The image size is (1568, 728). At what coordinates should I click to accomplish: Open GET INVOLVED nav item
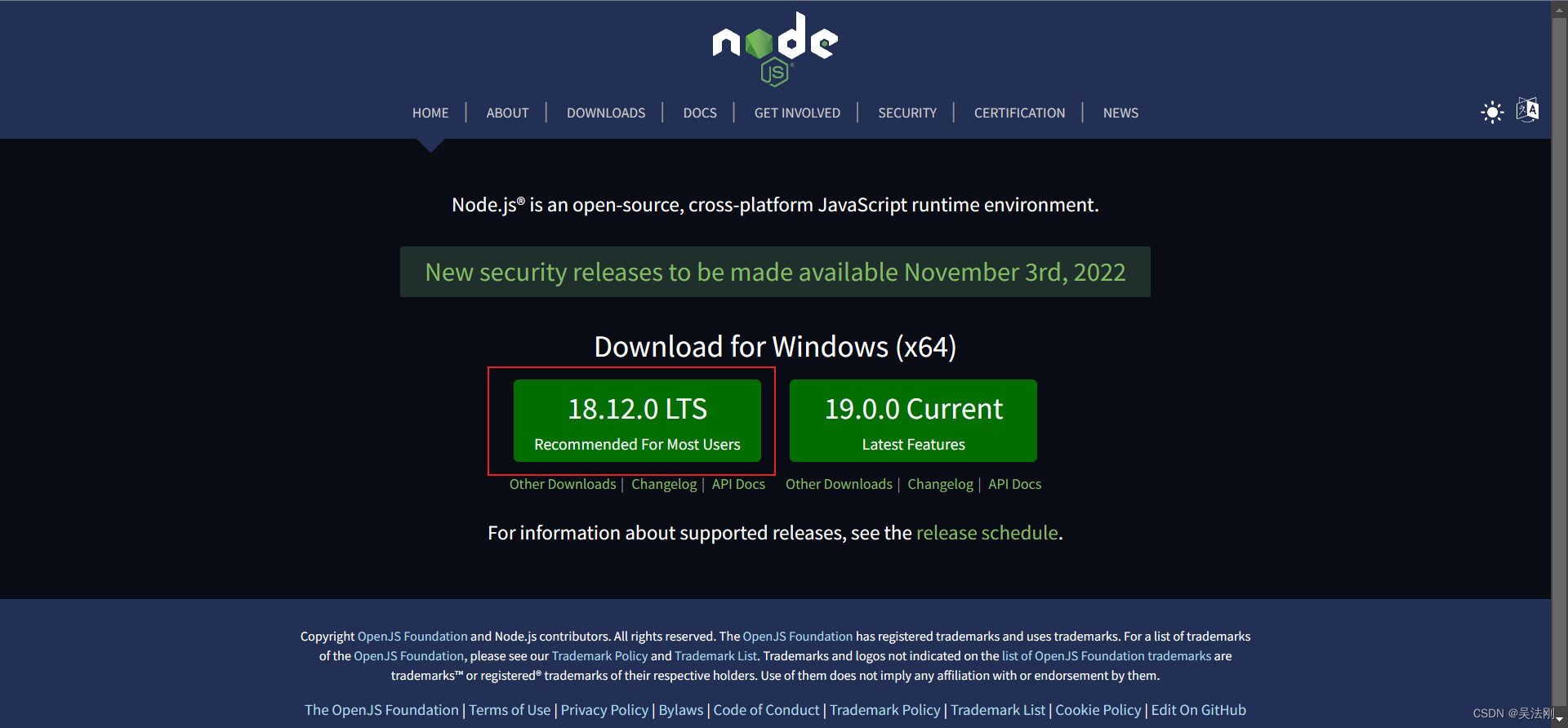(797, 113)
